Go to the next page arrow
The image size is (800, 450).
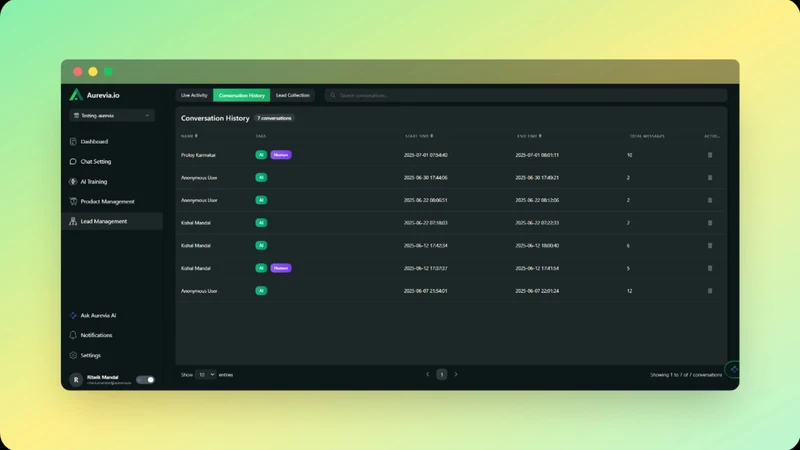(x=456, y=374)
